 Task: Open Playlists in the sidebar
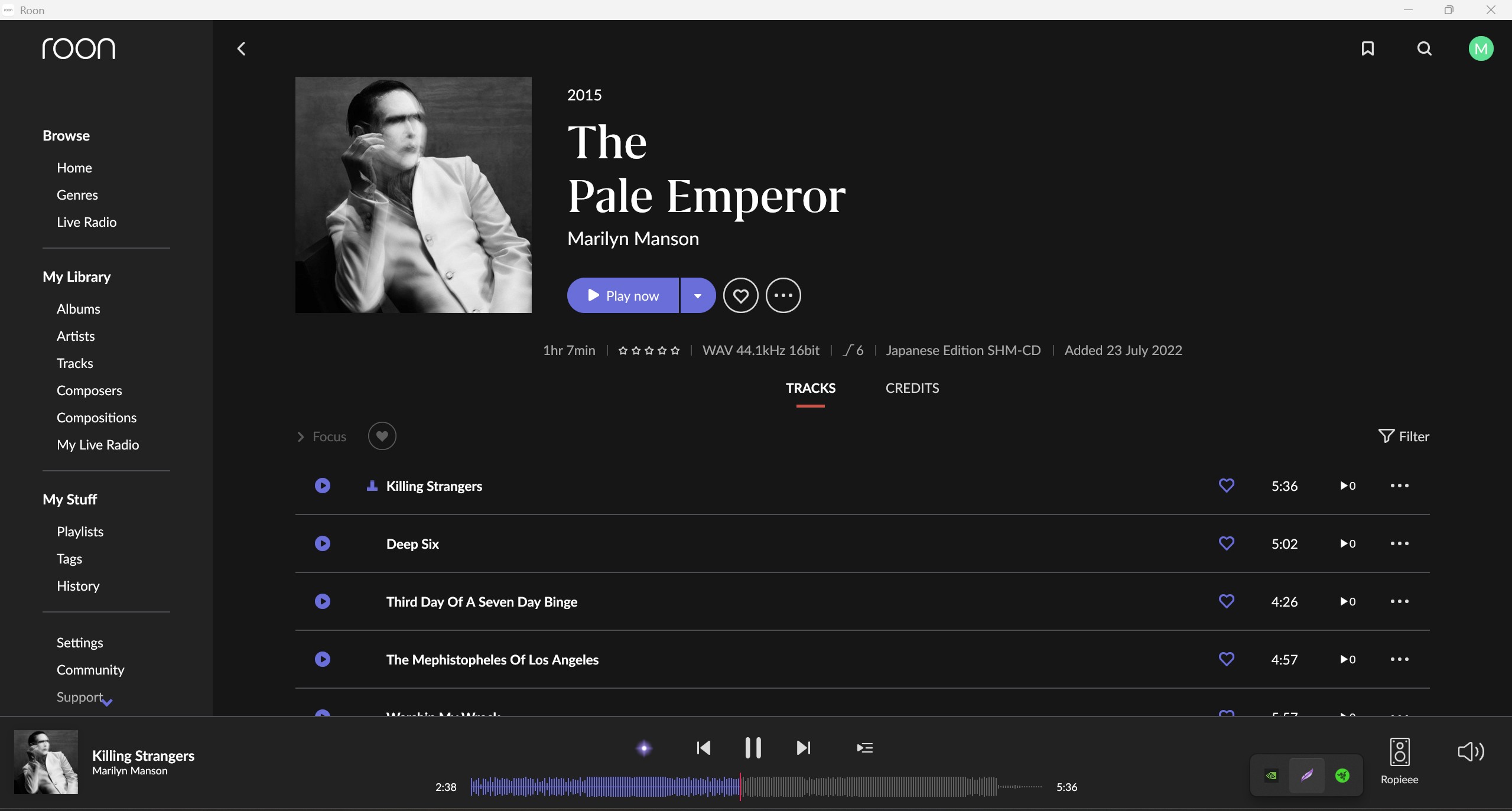pos(80,532)
